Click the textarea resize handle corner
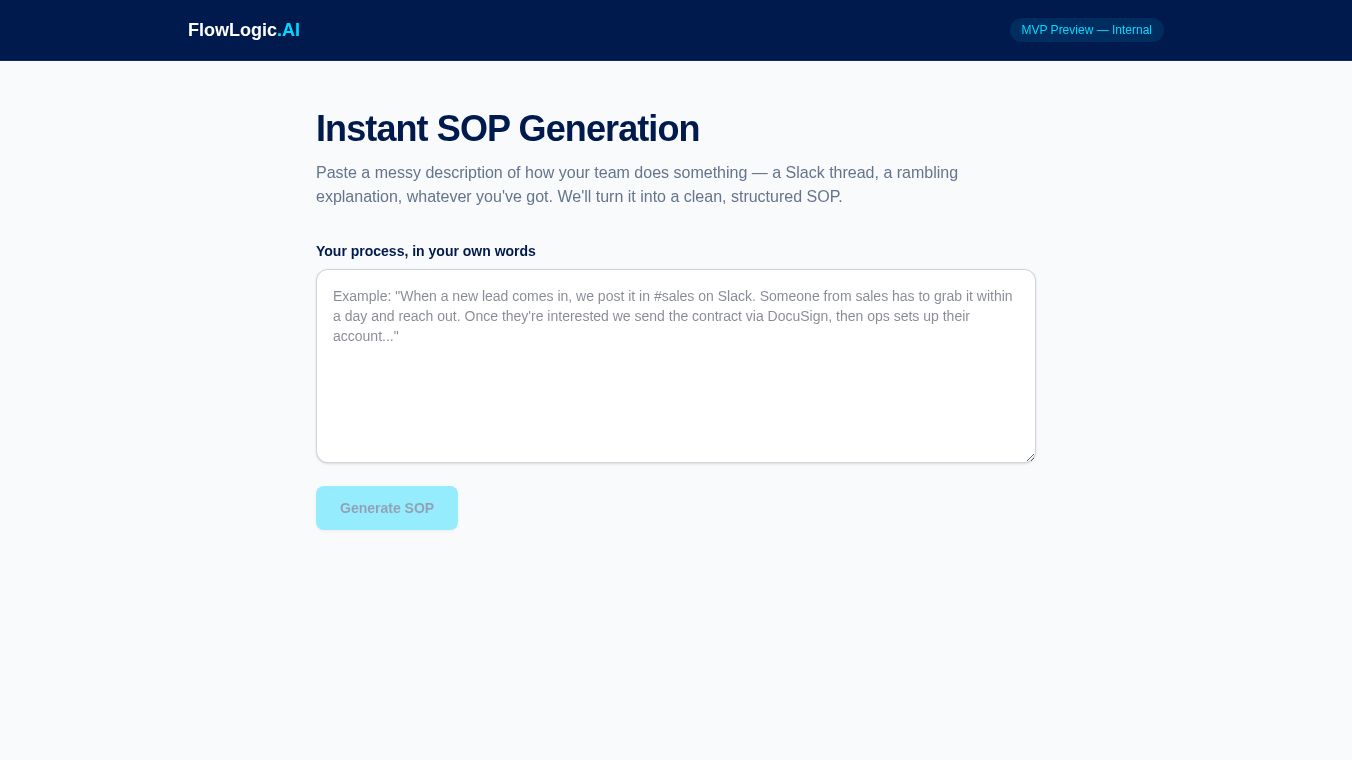This screenshot has width=1352, height=760. pos(1029,456)
